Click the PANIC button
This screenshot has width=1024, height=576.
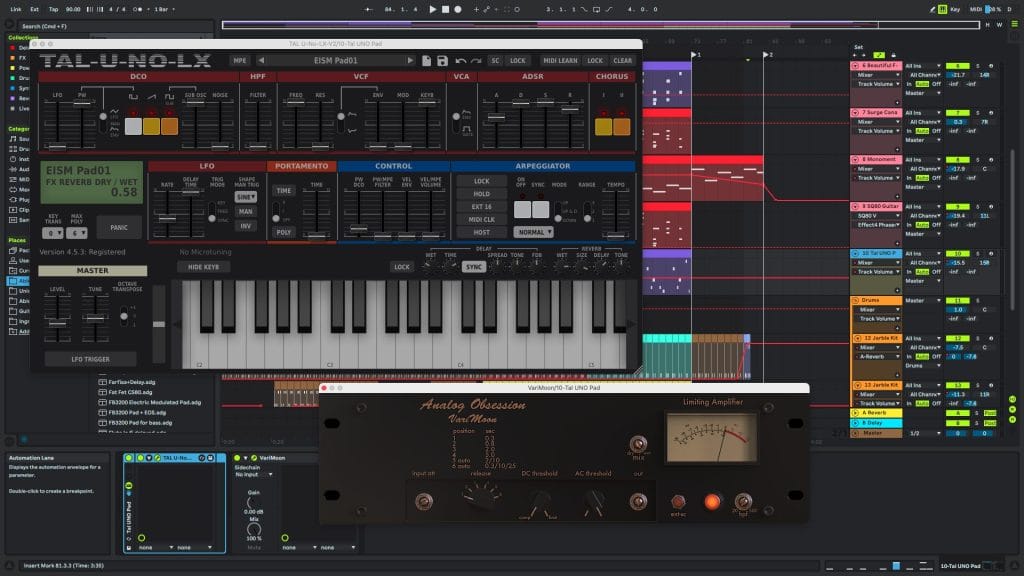click(x=119, y=227)
